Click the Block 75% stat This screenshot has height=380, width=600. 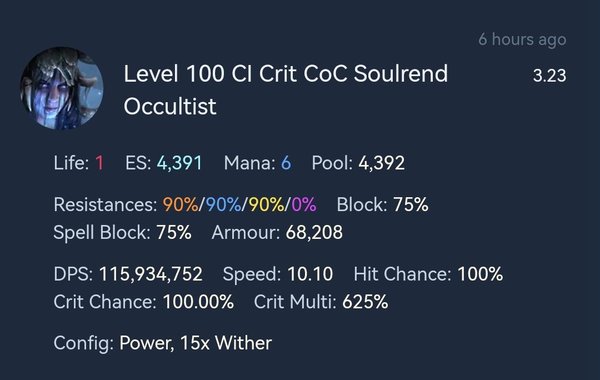(382, 204)
